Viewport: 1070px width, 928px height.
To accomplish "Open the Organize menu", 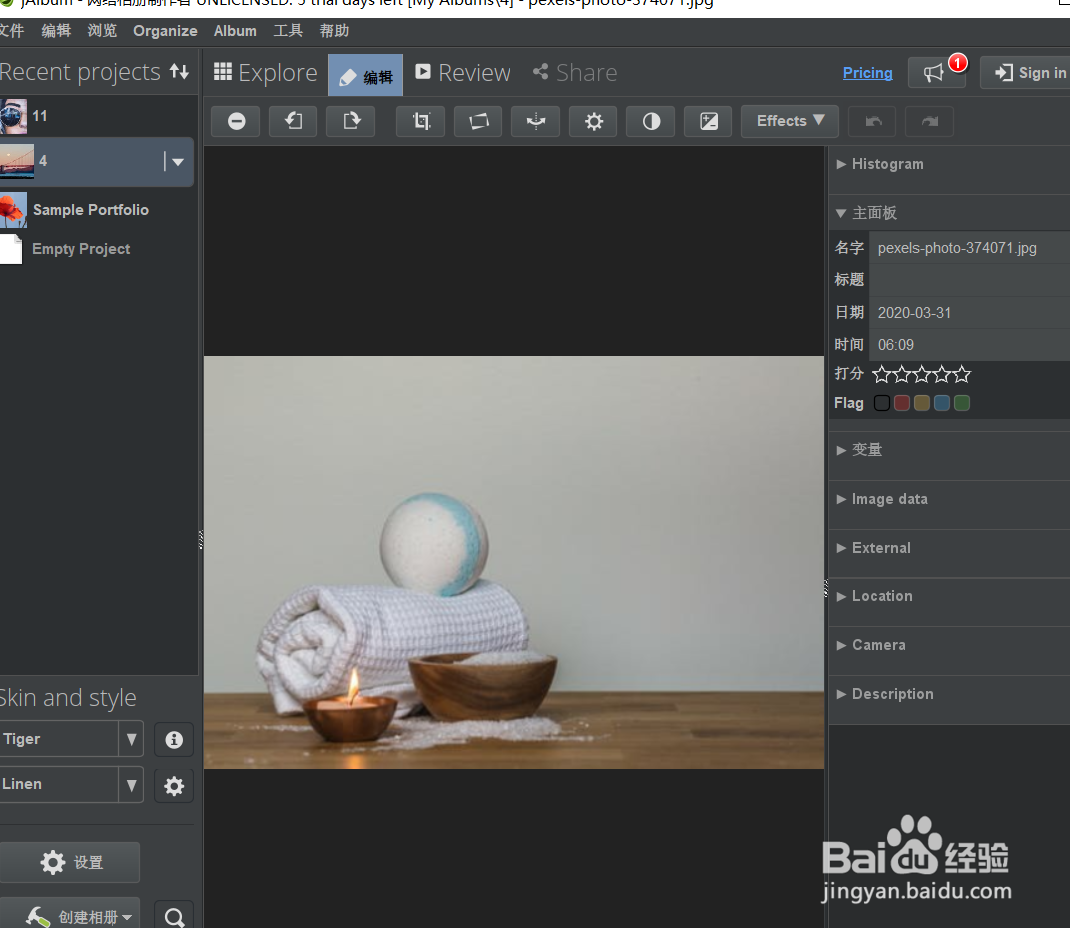I will pyautogui.click(x=165, y=31).
